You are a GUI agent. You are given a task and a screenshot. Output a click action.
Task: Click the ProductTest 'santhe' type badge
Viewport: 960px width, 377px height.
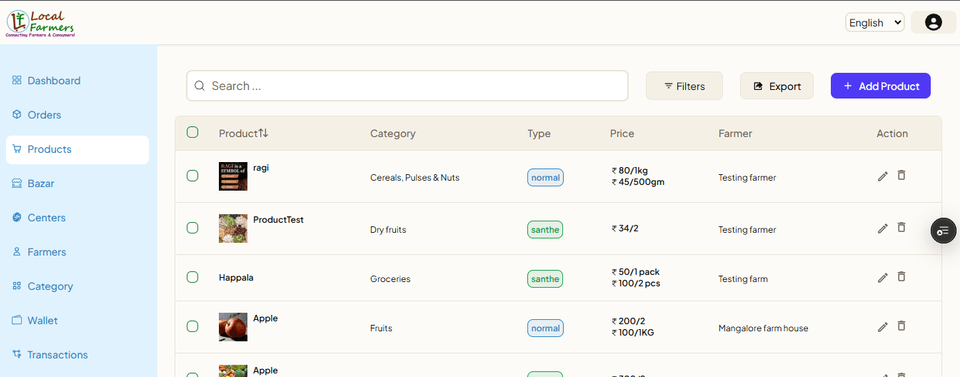[545, 230]
